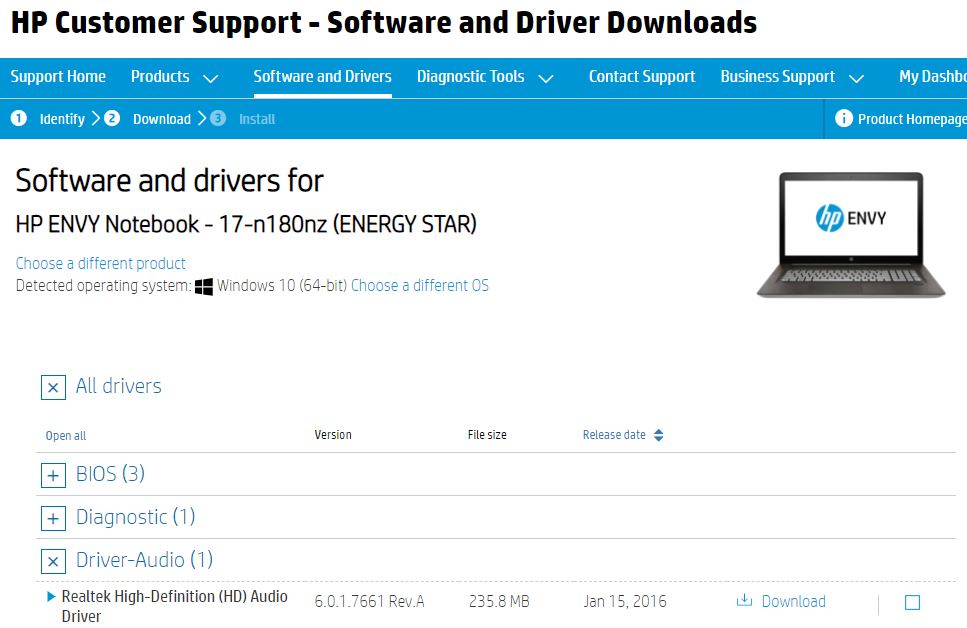Click Choose a different OS link
Viewport: 967px width, 628px height.
pyautogui.click(x=420, y=286)
